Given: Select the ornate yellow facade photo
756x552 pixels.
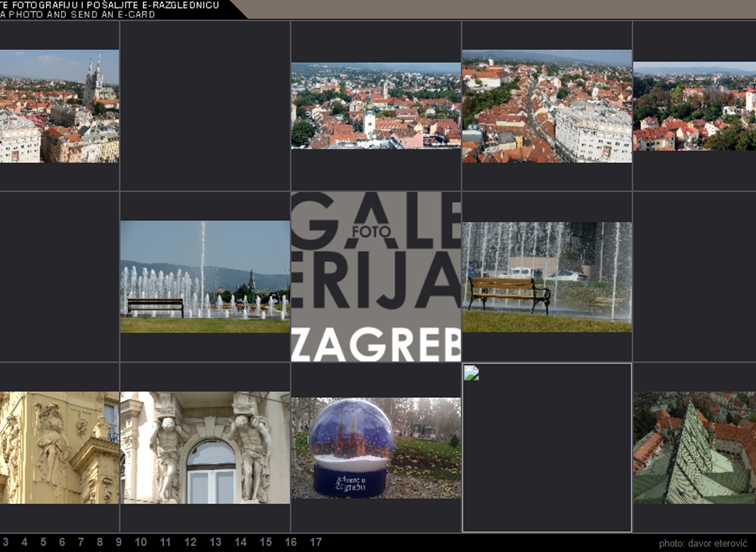Looking at the screenshot, I should [x=59, y=447].
